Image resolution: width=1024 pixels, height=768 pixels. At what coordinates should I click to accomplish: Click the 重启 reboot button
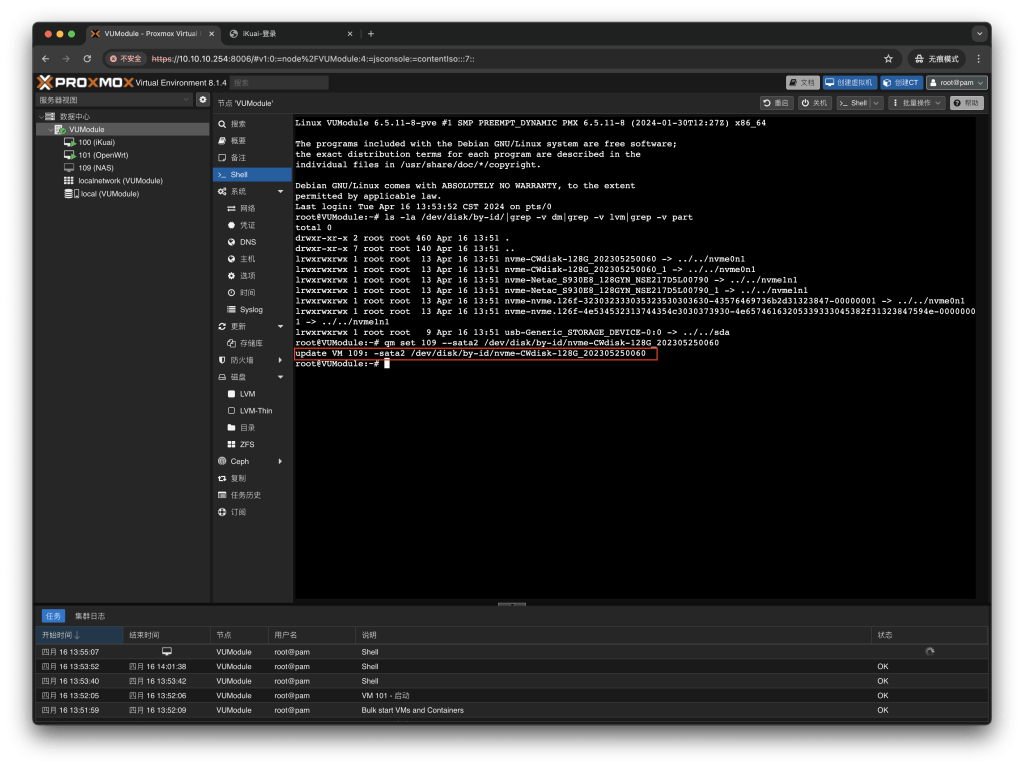tap(776, 103)
